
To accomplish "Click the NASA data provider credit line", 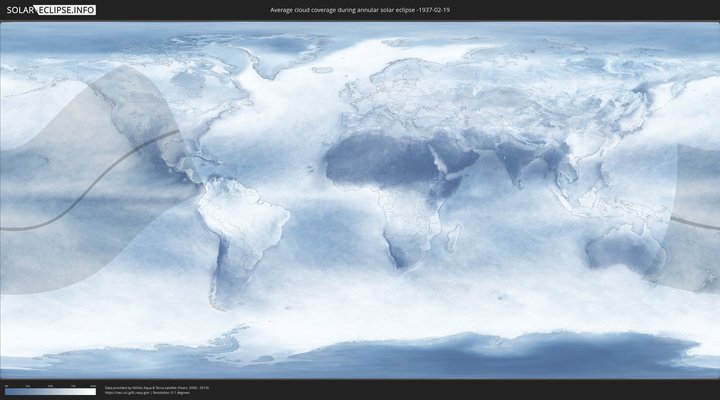I will tap(157, 388).
